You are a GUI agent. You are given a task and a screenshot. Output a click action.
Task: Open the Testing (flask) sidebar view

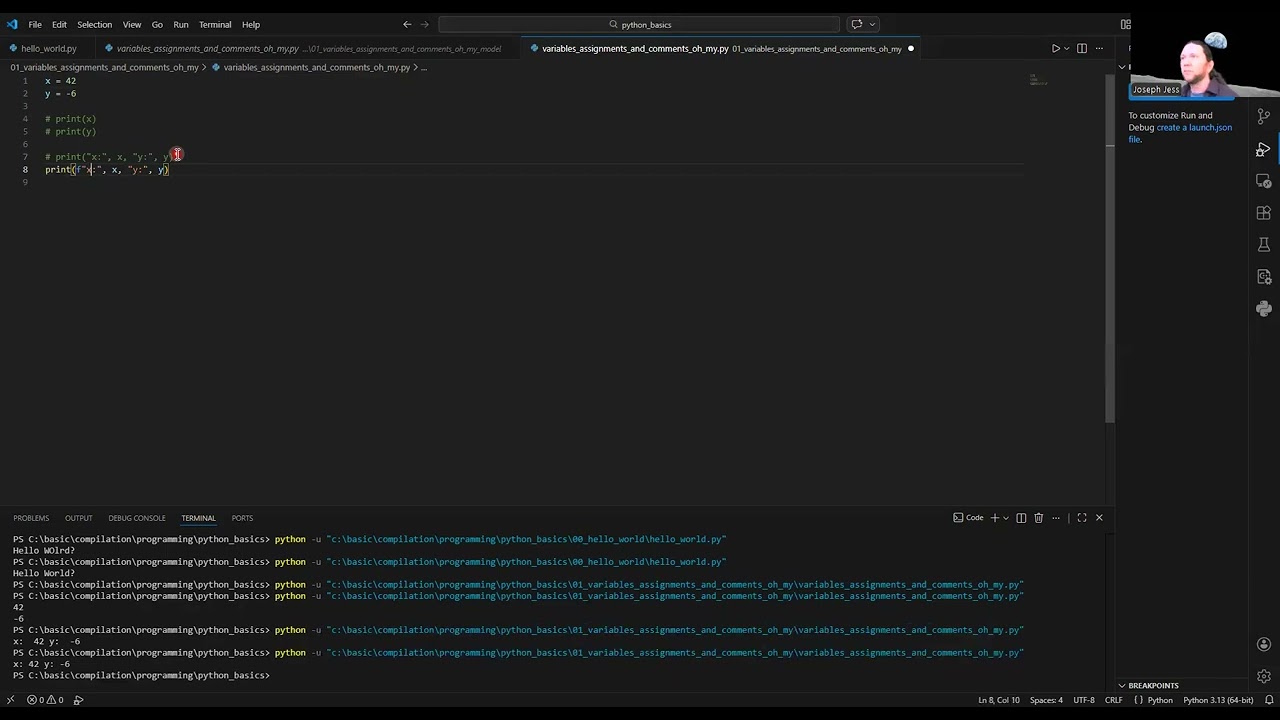pos(1263,245)
